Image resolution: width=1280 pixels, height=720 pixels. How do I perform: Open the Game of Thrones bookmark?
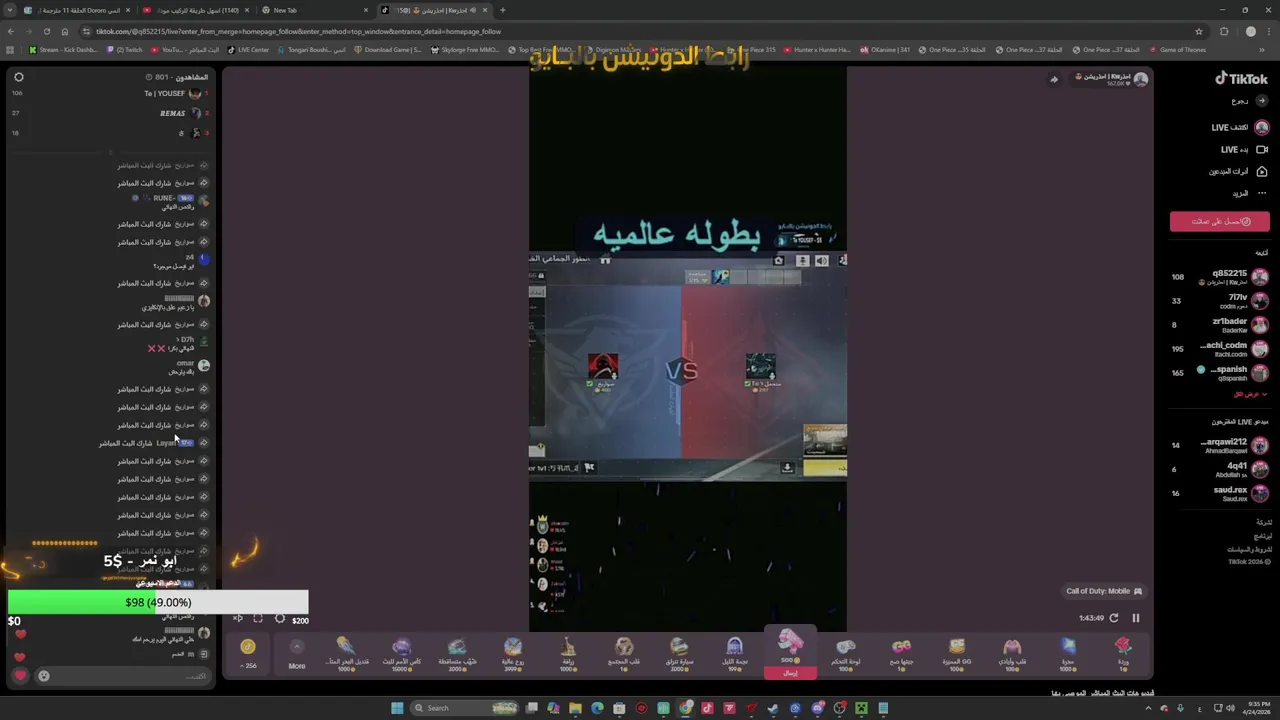[x=1177, y=50]
